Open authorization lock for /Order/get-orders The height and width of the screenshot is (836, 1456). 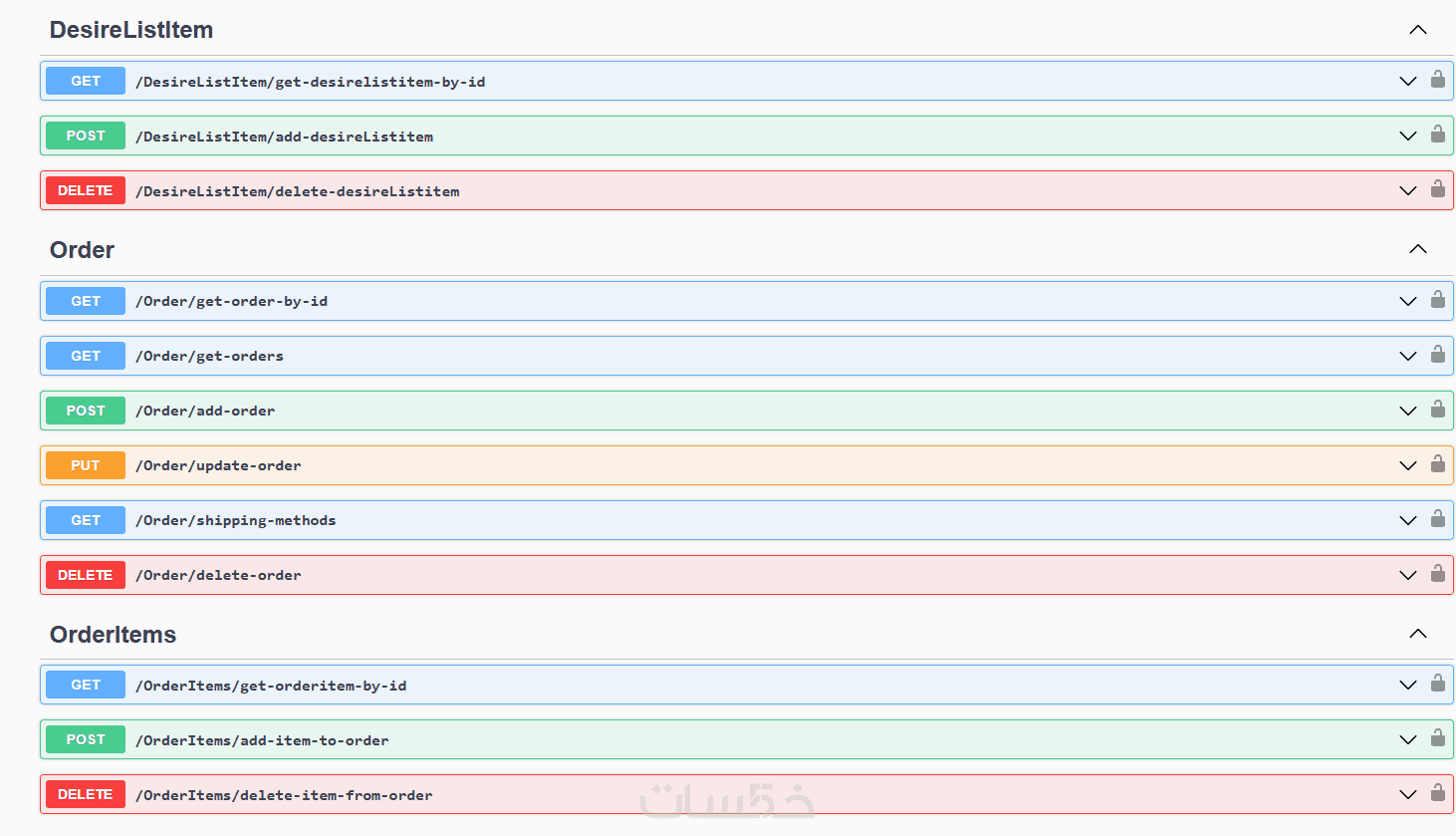click(1438, 355)
